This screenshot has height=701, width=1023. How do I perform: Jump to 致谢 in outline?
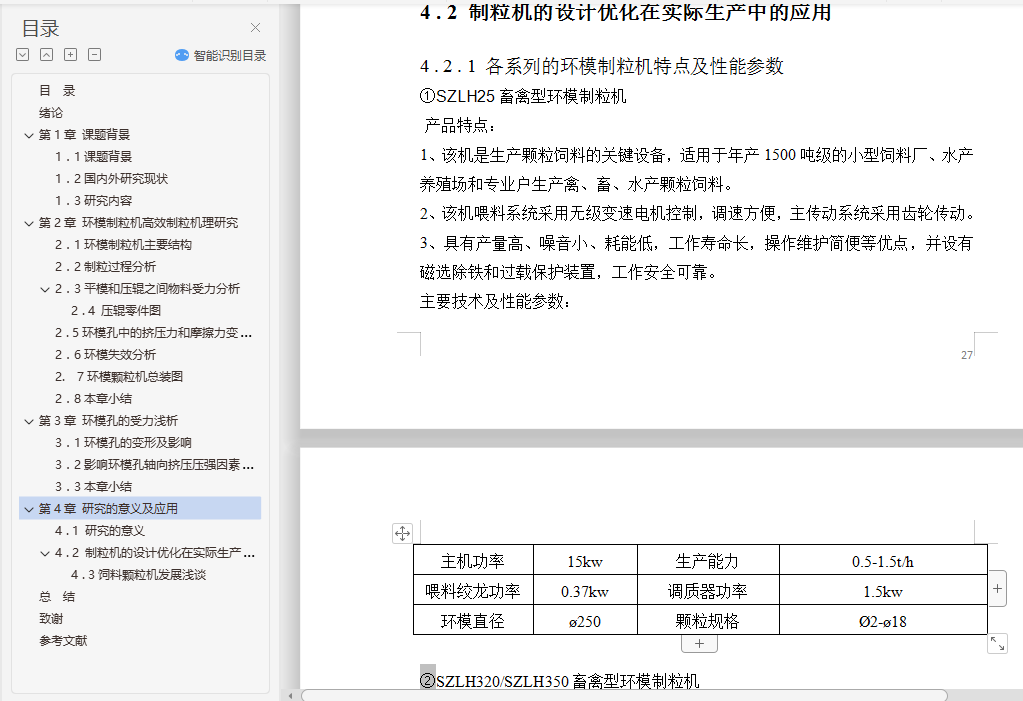pos(51,619)
